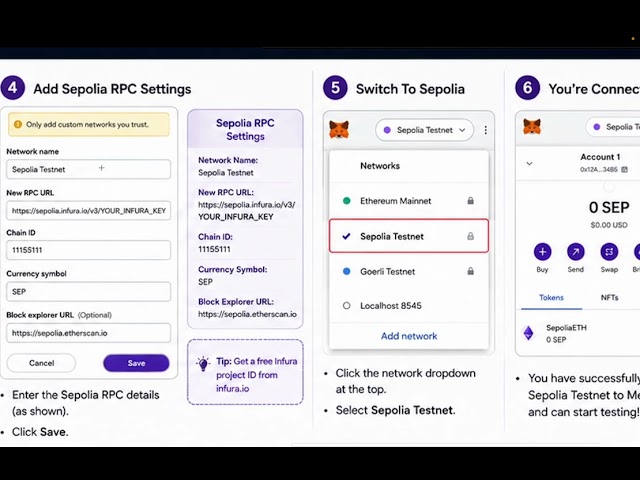Select Goerli Testnet network
This screenshot has width=640, height=480.
pos(409,271)
